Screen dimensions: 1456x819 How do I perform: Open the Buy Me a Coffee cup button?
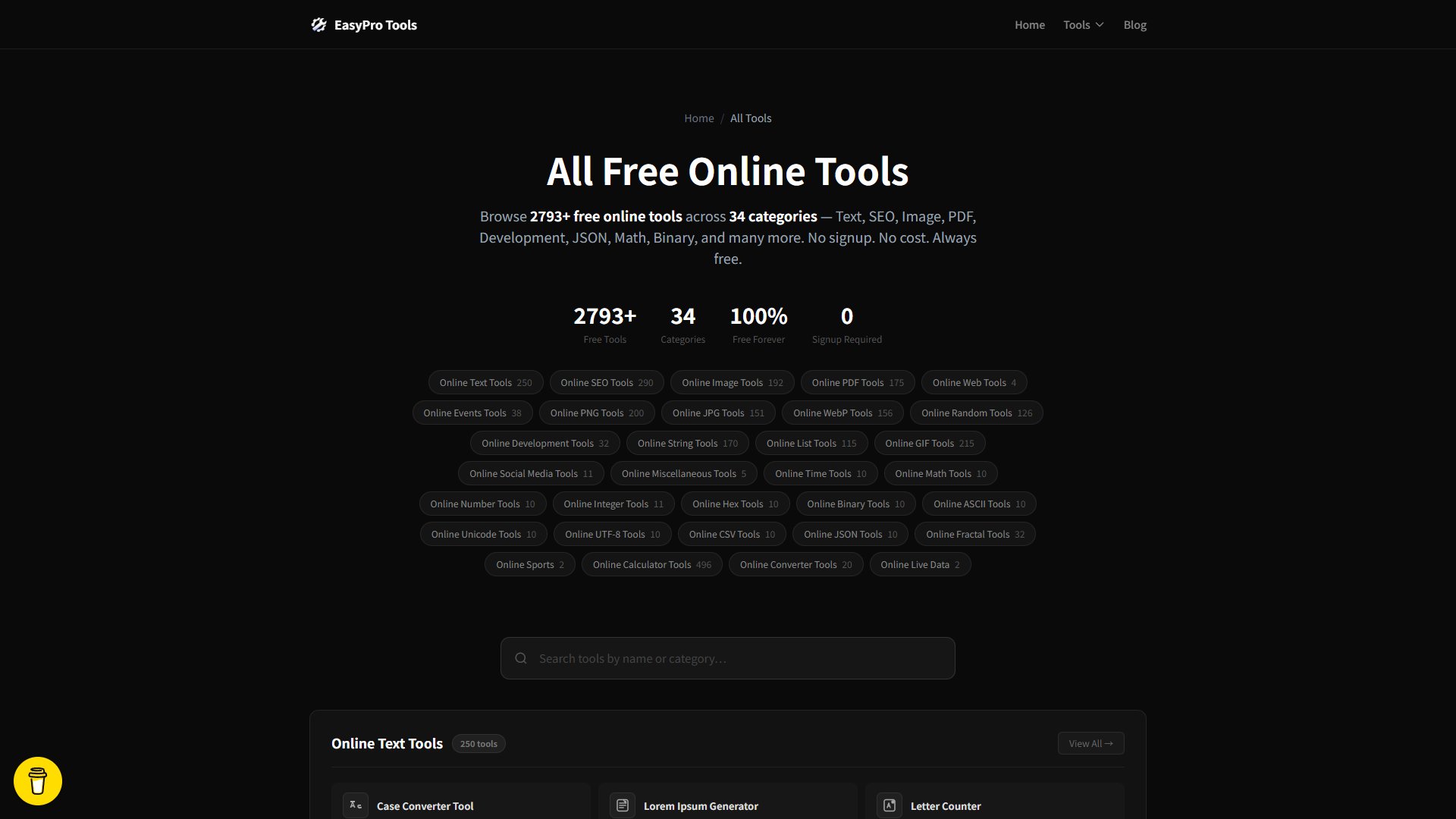(x=38, y=781)
